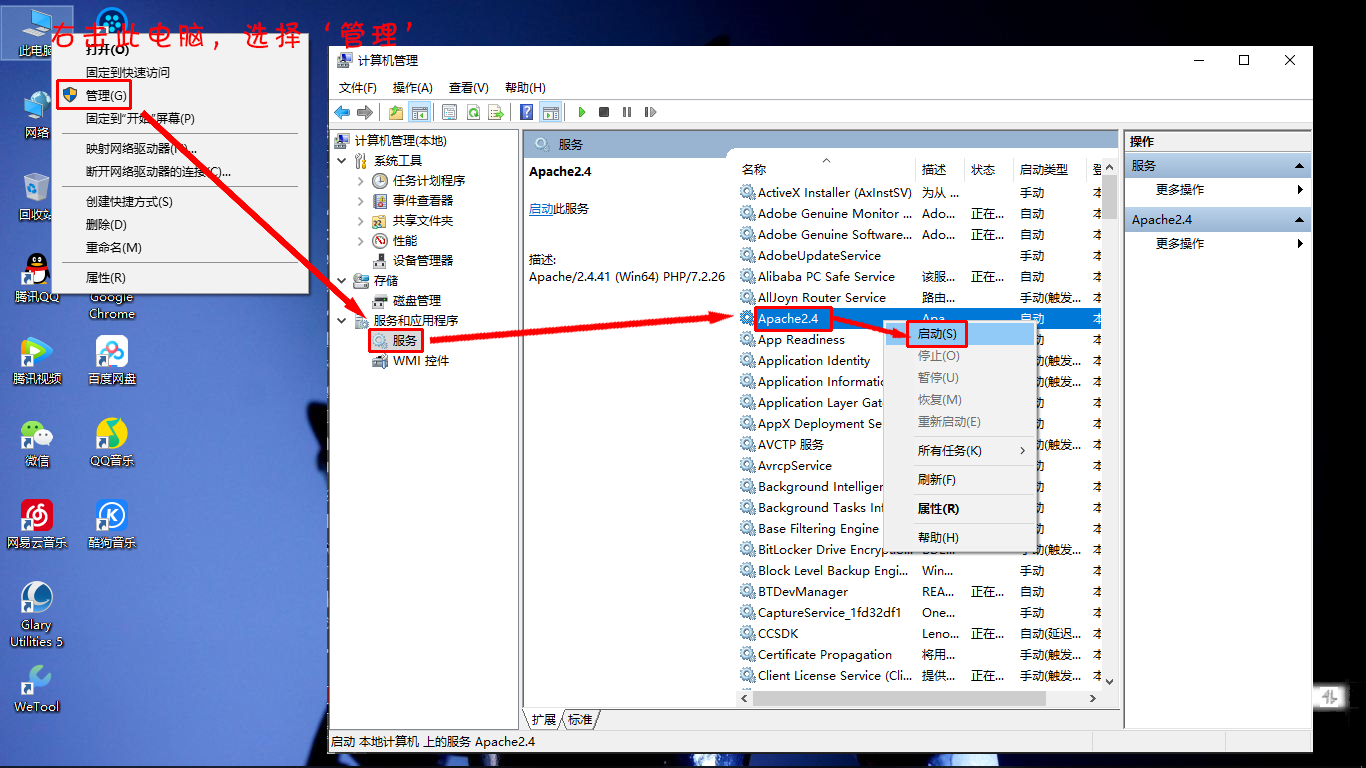The width and height of the screenshot is (1366, 768).
Task: Switch to the 标准 tab
Action: click(580, 720)
